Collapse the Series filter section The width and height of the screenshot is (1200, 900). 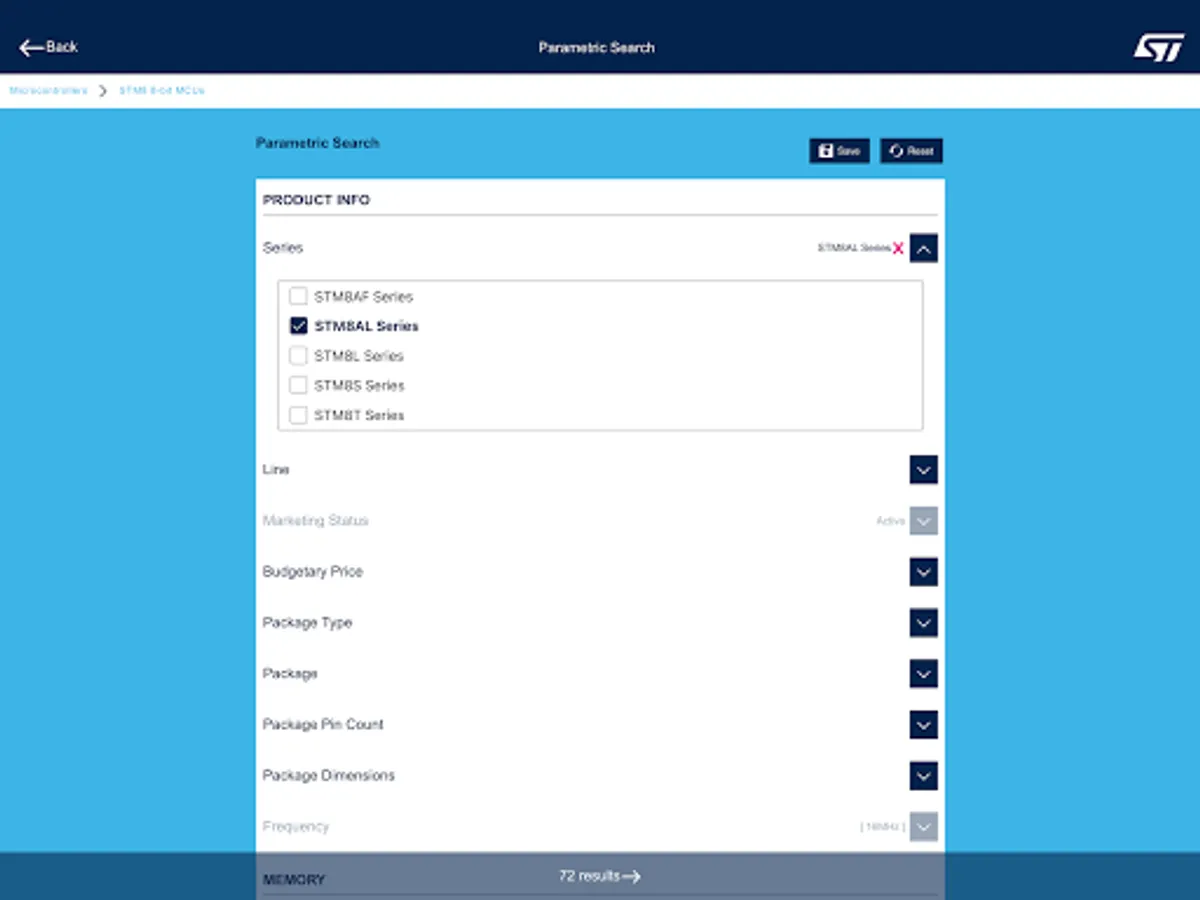pos(924,248)
